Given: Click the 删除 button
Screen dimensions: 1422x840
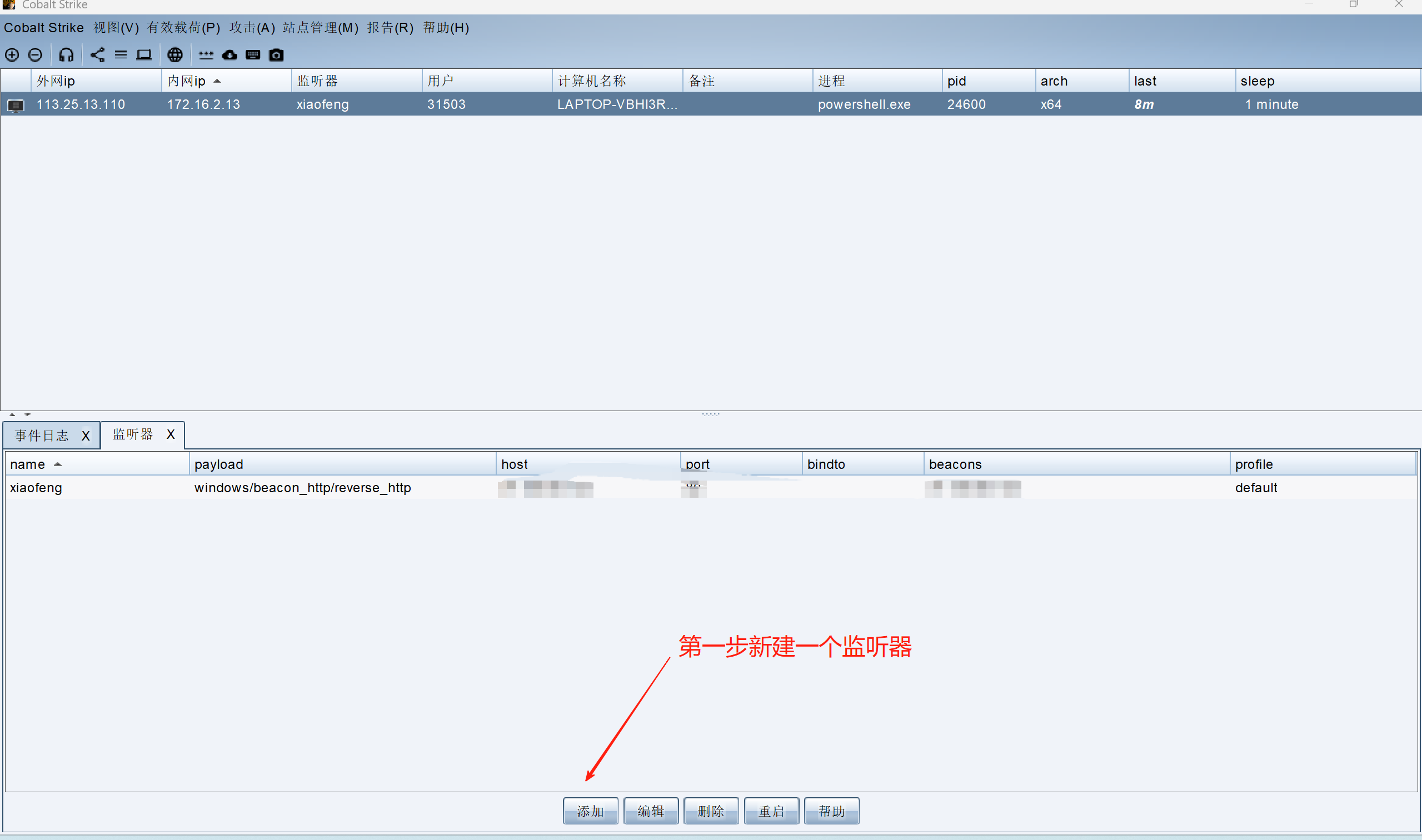Looking at the screenshot, I should tap(711, 811).
